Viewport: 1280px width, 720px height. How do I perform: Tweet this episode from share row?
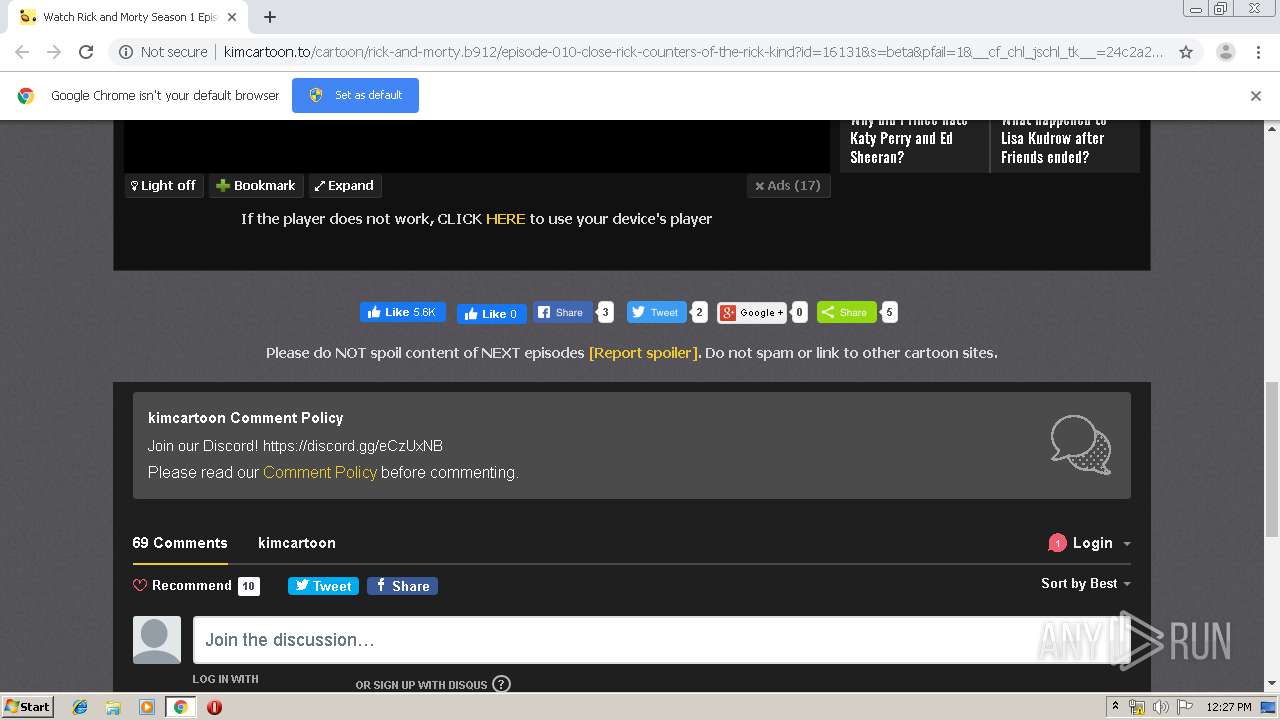click(656, 312)
